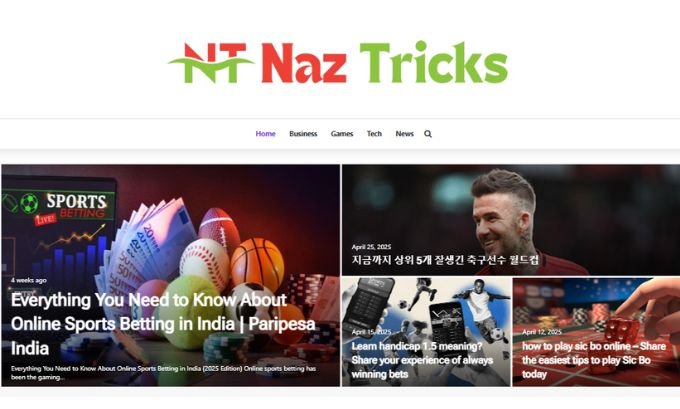The width and height of the screenshot is (680, 409).
Task: Open the Business menu item
Action: point(303,134)
